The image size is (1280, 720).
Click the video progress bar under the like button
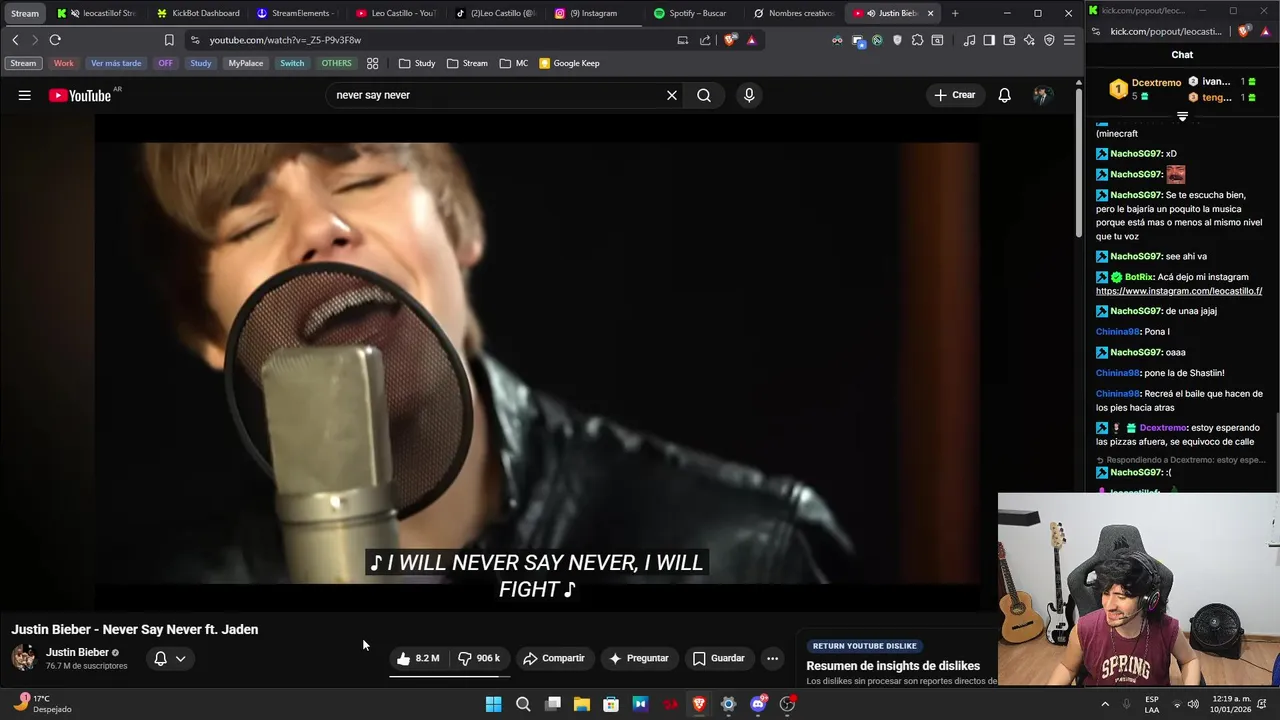coord(450,676)
